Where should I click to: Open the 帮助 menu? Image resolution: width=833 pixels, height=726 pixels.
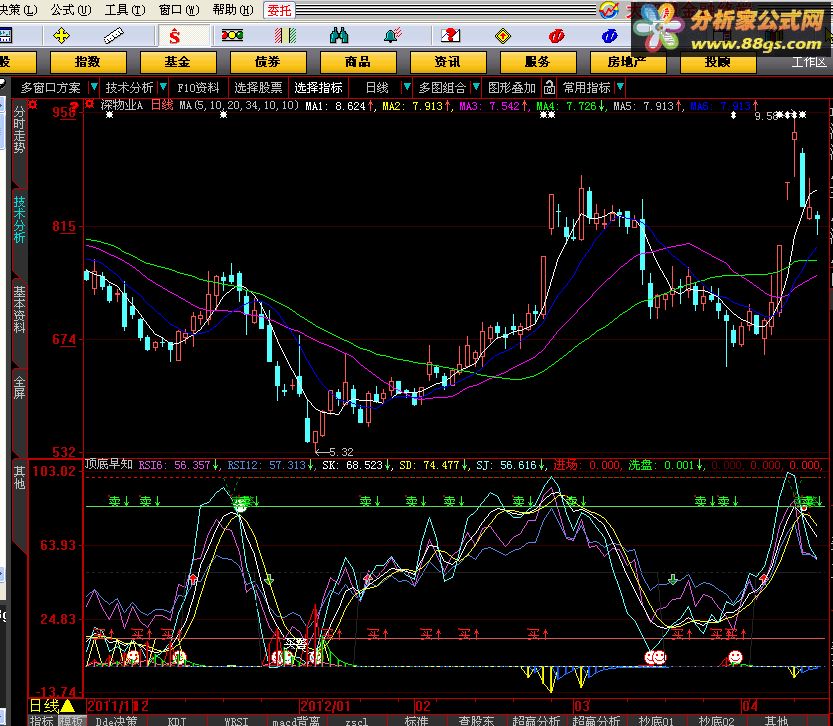[233, 10]
